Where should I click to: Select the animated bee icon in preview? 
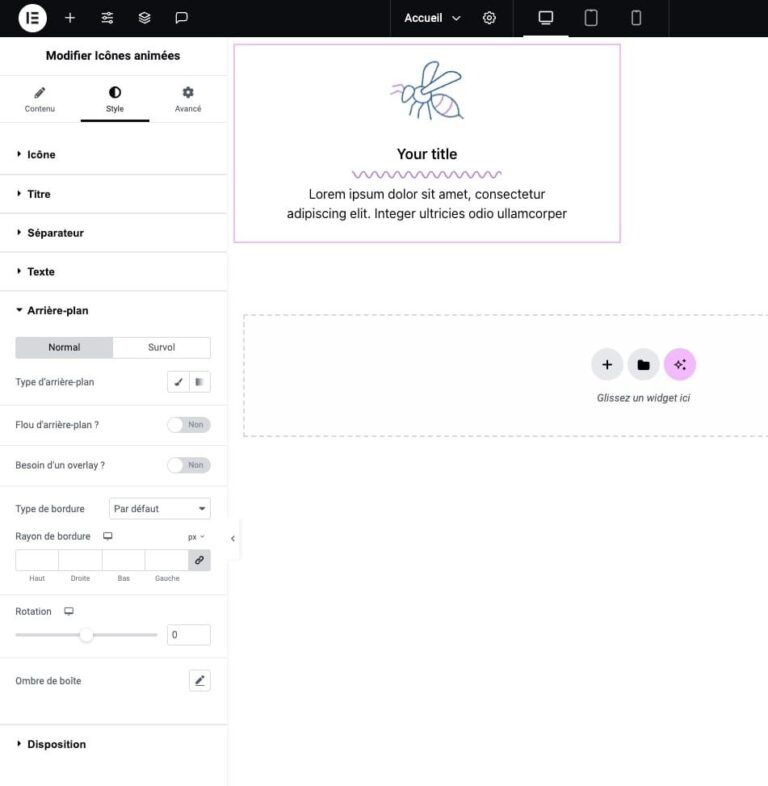427,91
